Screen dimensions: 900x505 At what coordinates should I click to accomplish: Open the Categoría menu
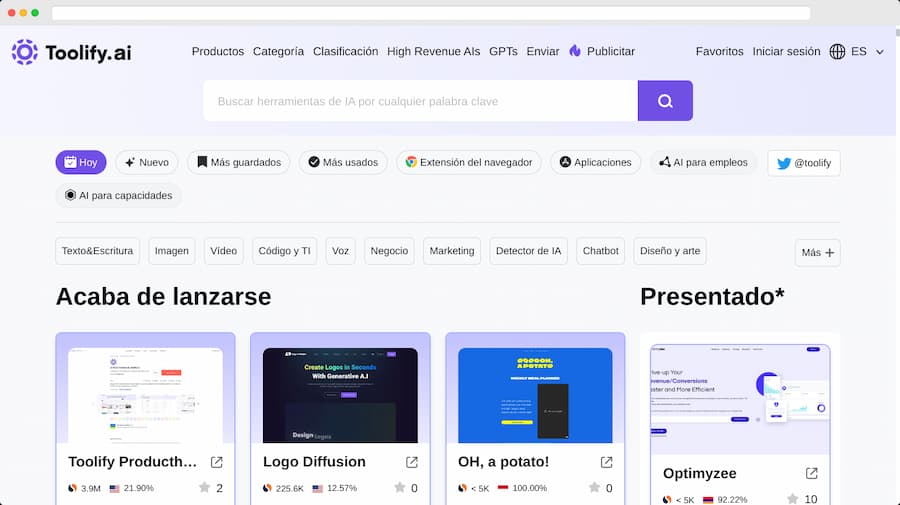pyautogui.click(x=278, y=52)
